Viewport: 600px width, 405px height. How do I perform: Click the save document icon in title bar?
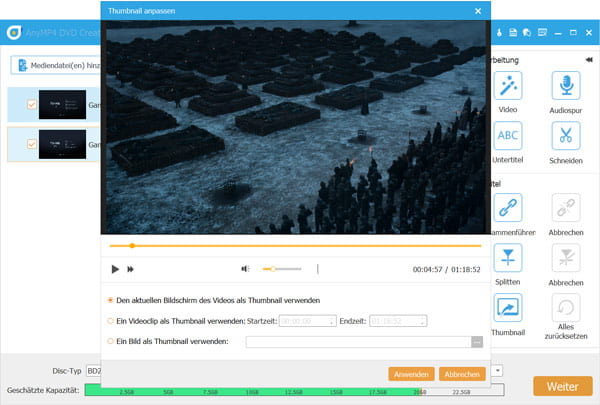tap(513, 33)
